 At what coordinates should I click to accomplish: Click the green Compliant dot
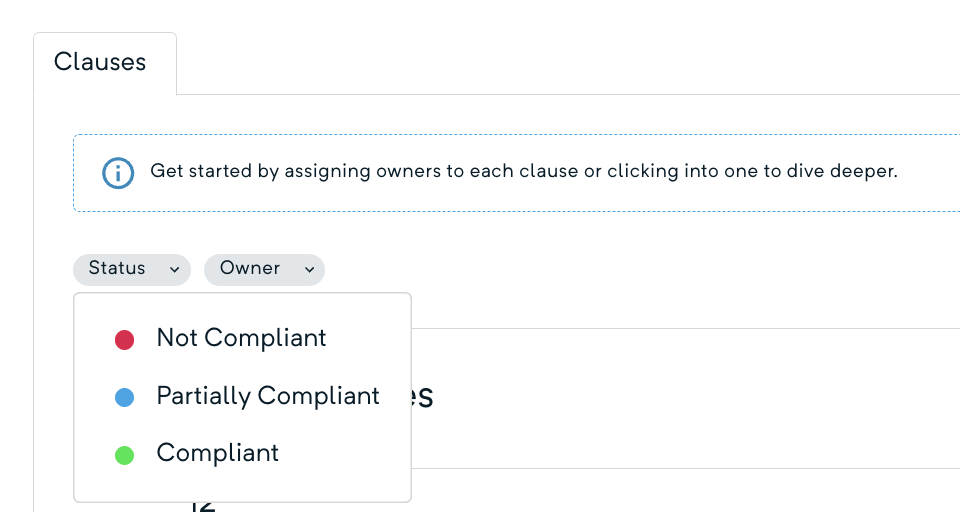[125, 455]
